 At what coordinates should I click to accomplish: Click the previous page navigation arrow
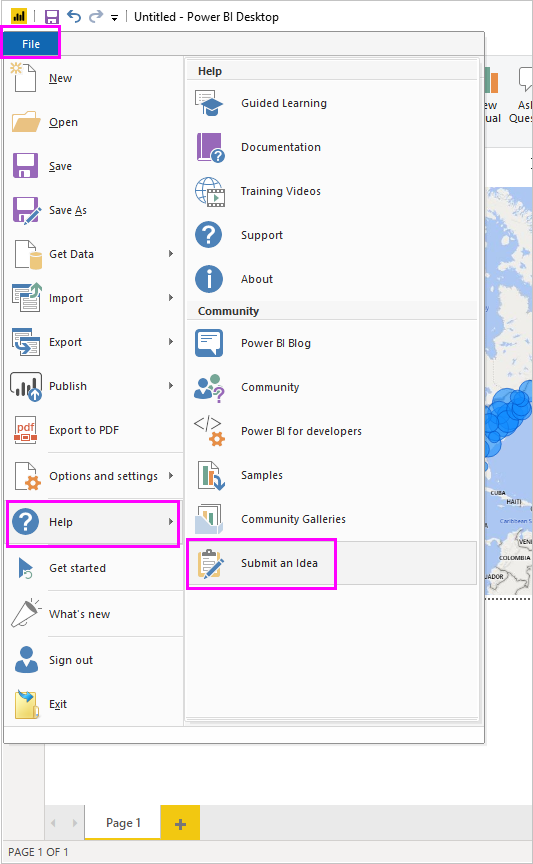point(53,823)
